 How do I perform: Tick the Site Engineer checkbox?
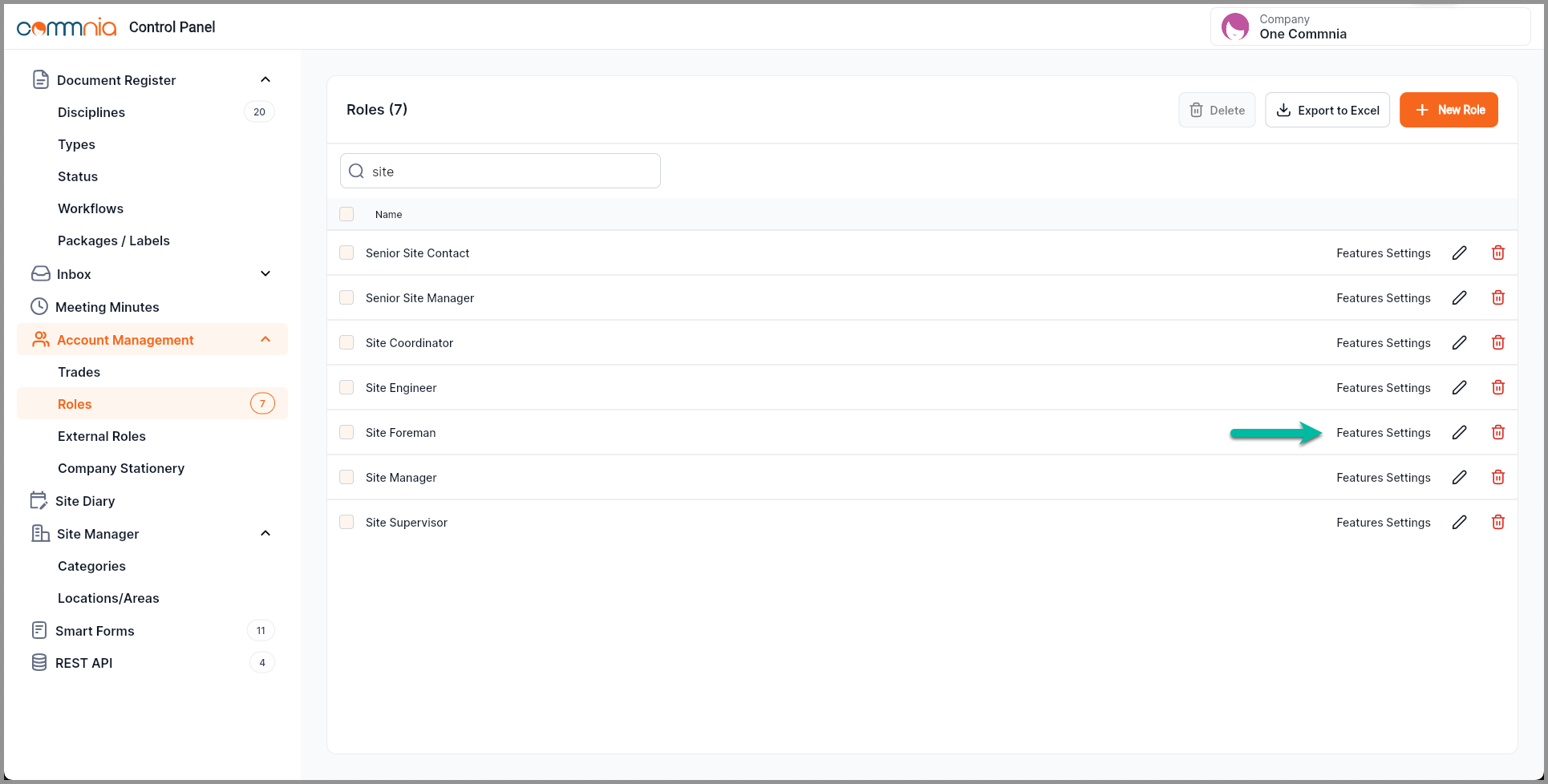pos(346,387)
